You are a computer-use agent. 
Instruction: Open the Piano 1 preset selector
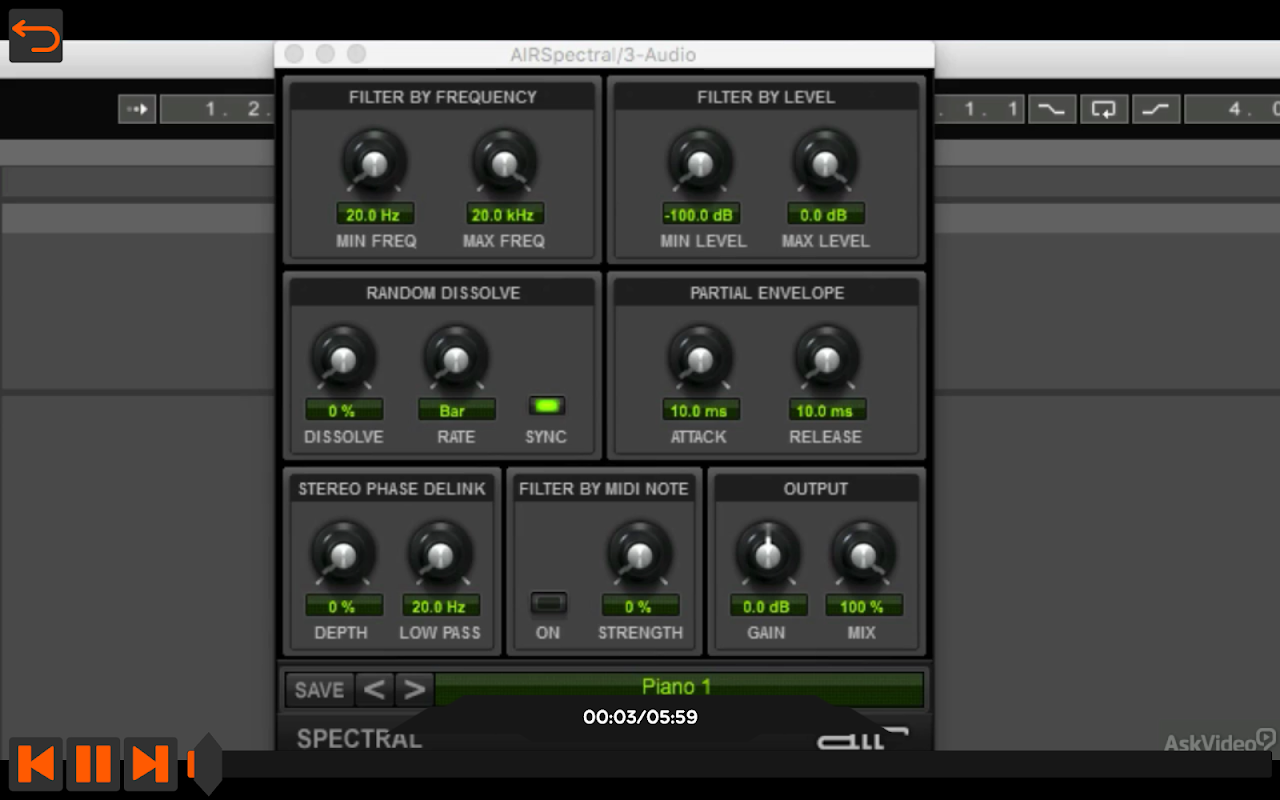(x=678, y=688)
